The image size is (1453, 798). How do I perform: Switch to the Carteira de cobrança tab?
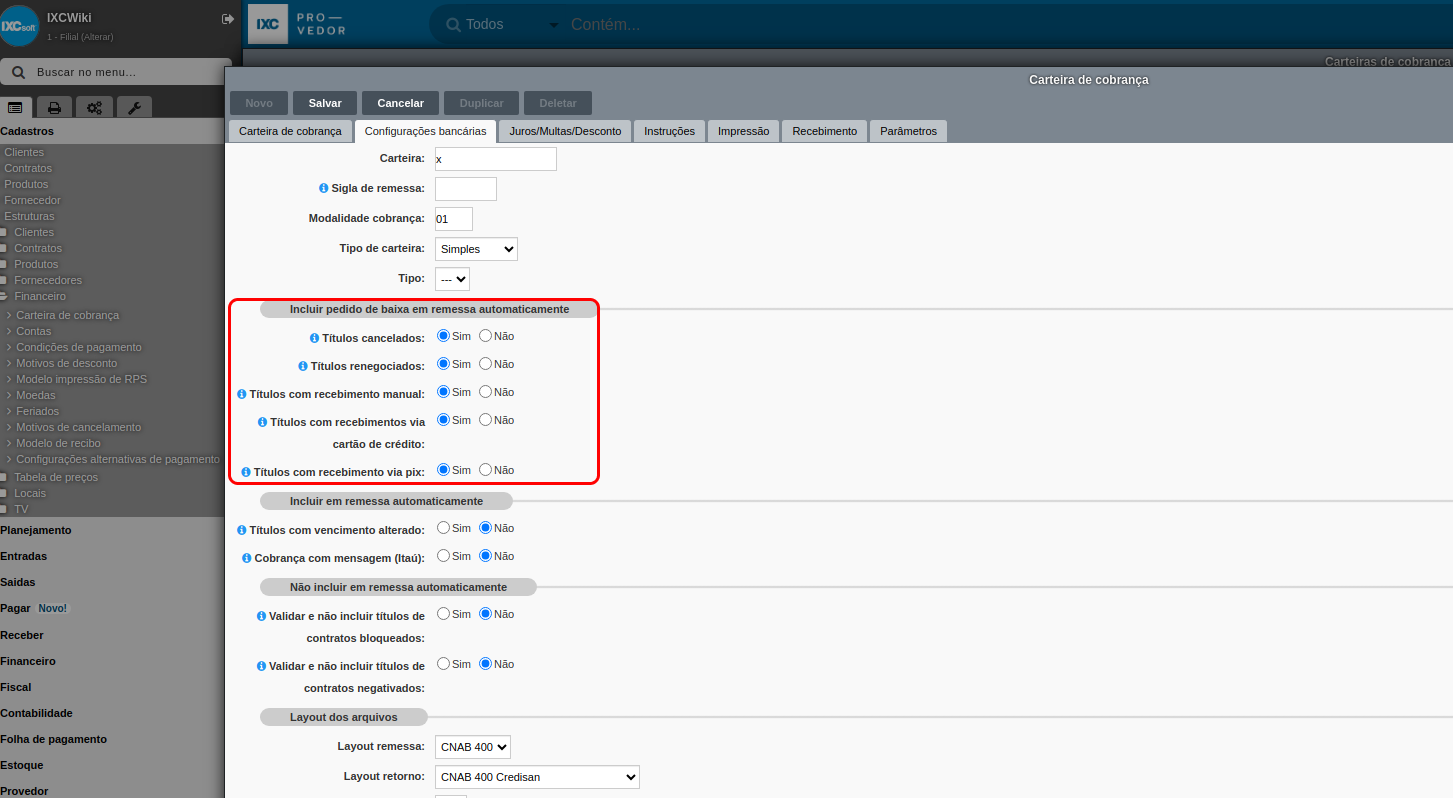pos(290,131)
